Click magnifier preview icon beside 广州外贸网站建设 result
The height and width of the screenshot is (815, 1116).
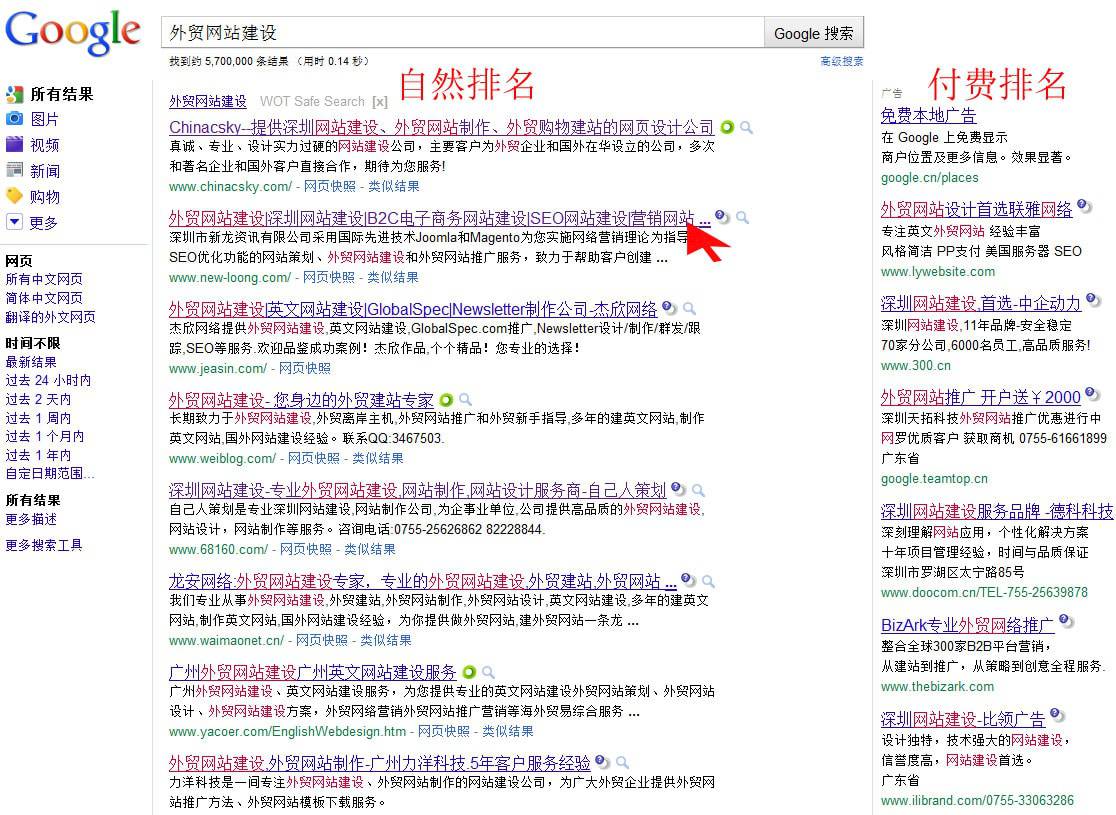pyautogui.click(x=488, y=672)
